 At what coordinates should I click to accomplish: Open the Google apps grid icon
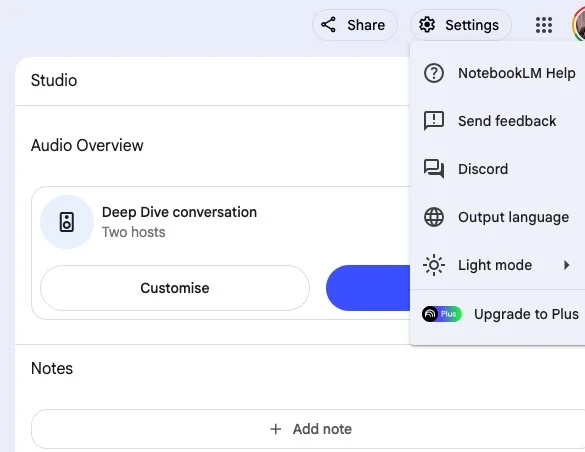pos(544,25)
